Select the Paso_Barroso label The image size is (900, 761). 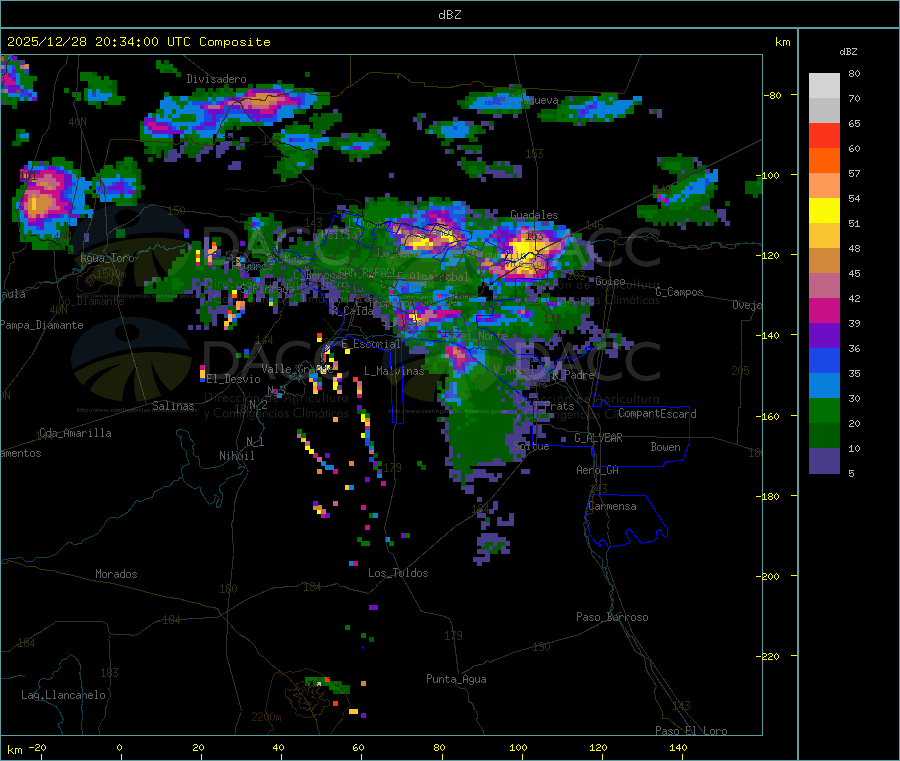[x=612, y=618]
